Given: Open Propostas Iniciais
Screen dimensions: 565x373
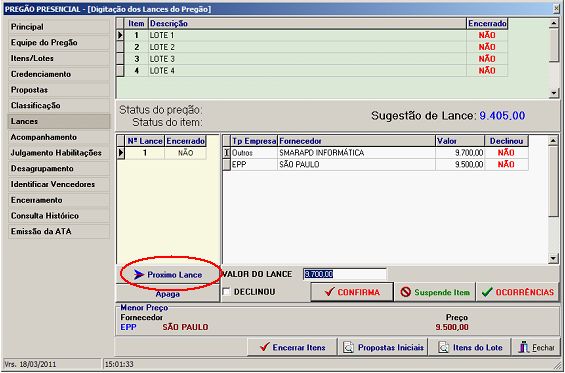Looking at the screenshot, I should [383, 348].
